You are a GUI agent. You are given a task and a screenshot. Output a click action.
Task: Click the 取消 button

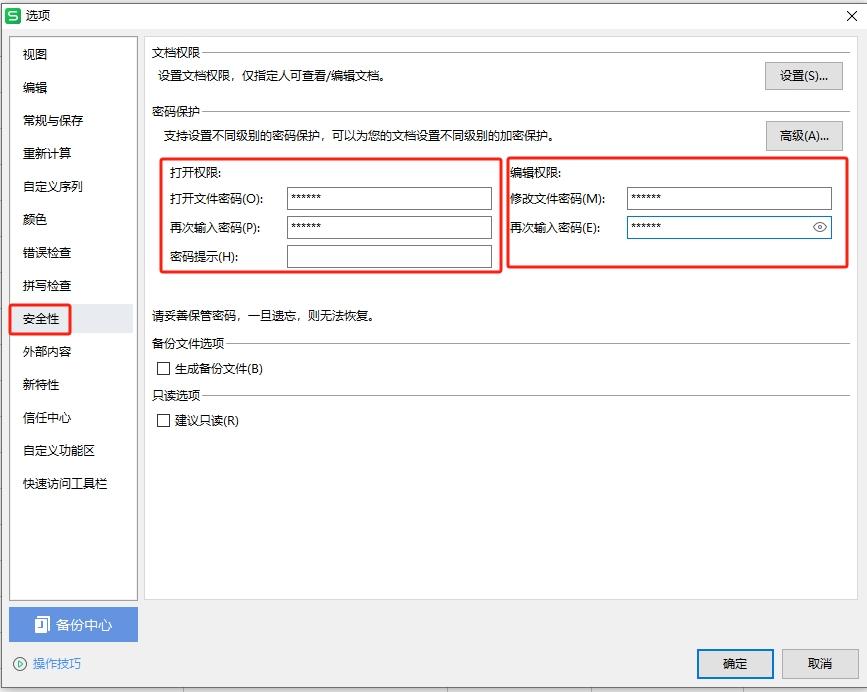point(819,663)
